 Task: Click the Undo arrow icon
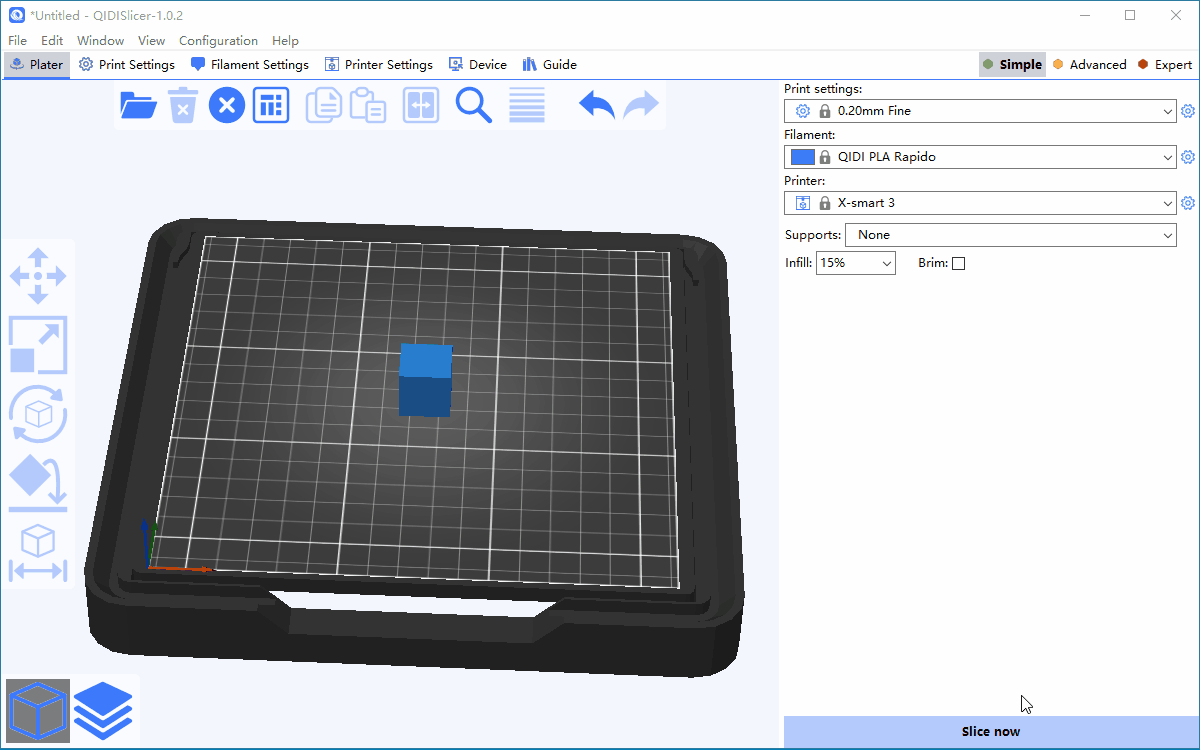click(x=597, y=105)
